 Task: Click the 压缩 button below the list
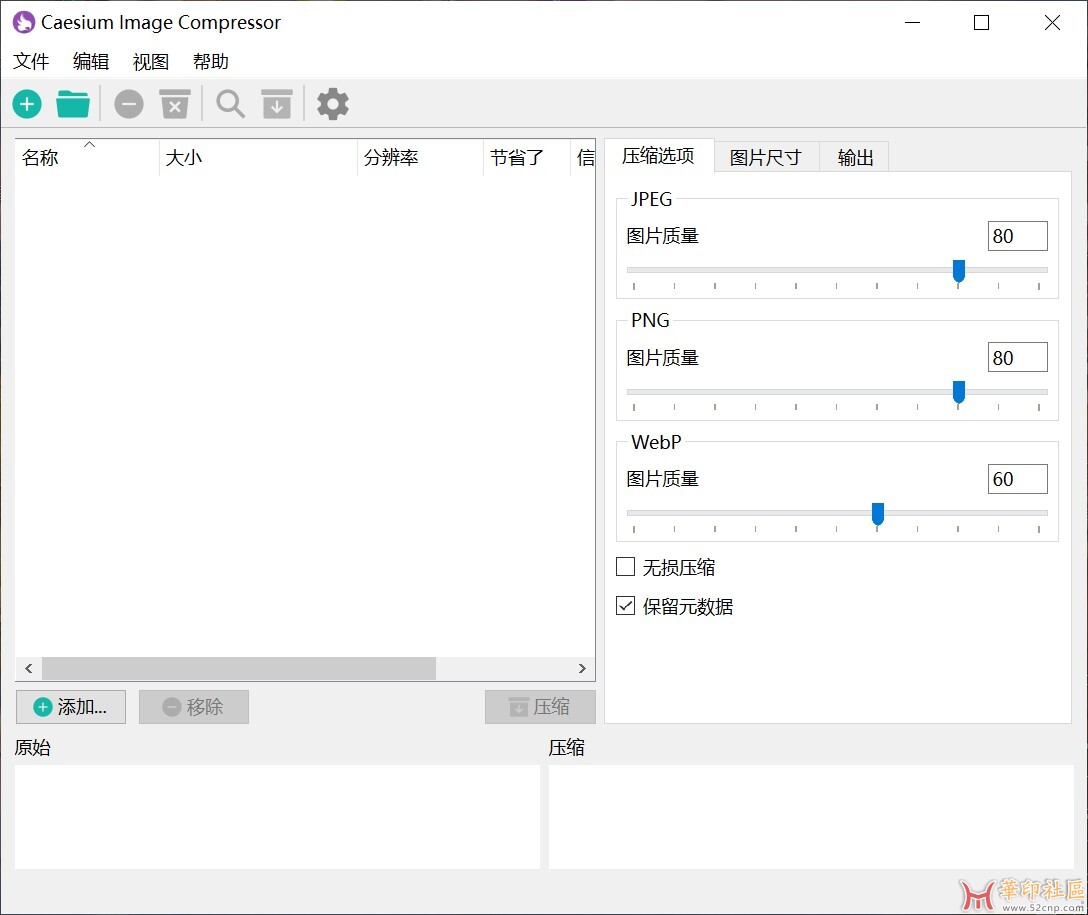[540, 707]
